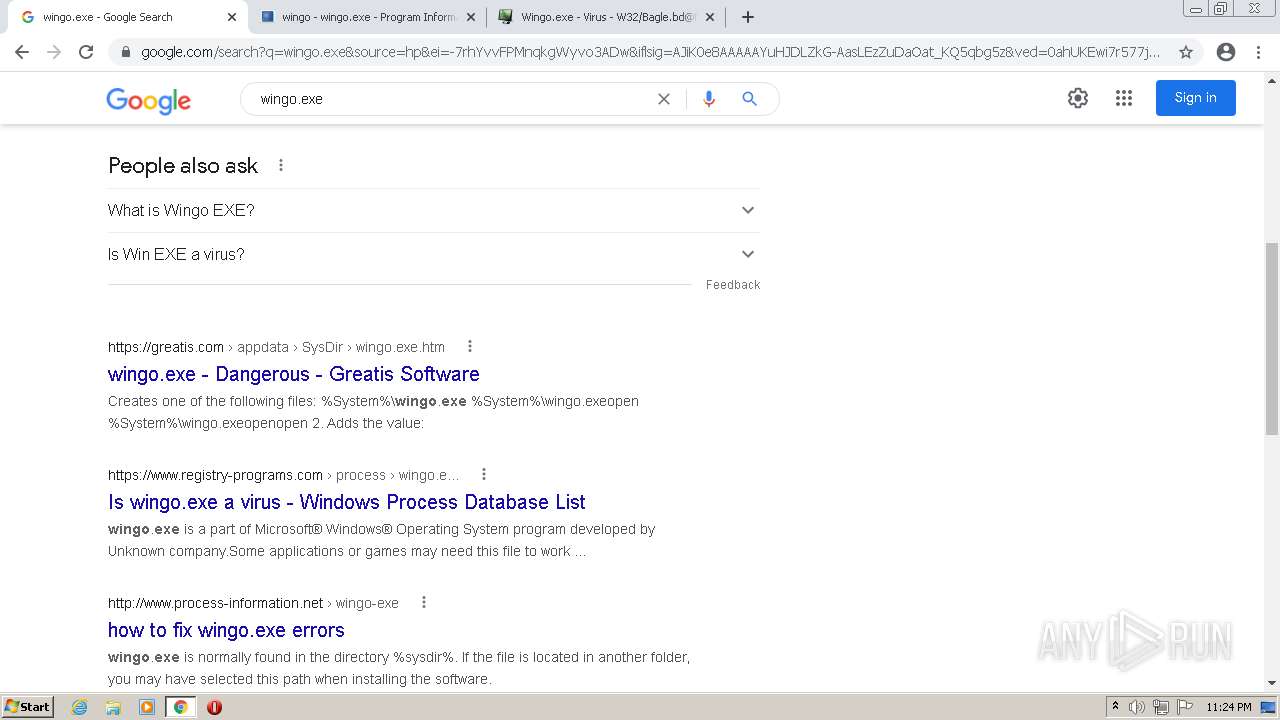Screen dimensions: 1280x720
Task: Close the W32/Bagle virus tab
Action: pyautogui.click(x=710, y=17)
